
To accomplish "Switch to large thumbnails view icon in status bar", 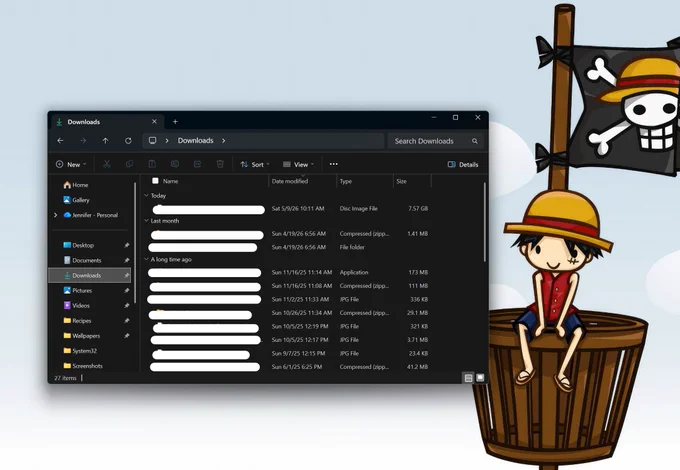I will [480, 378].
